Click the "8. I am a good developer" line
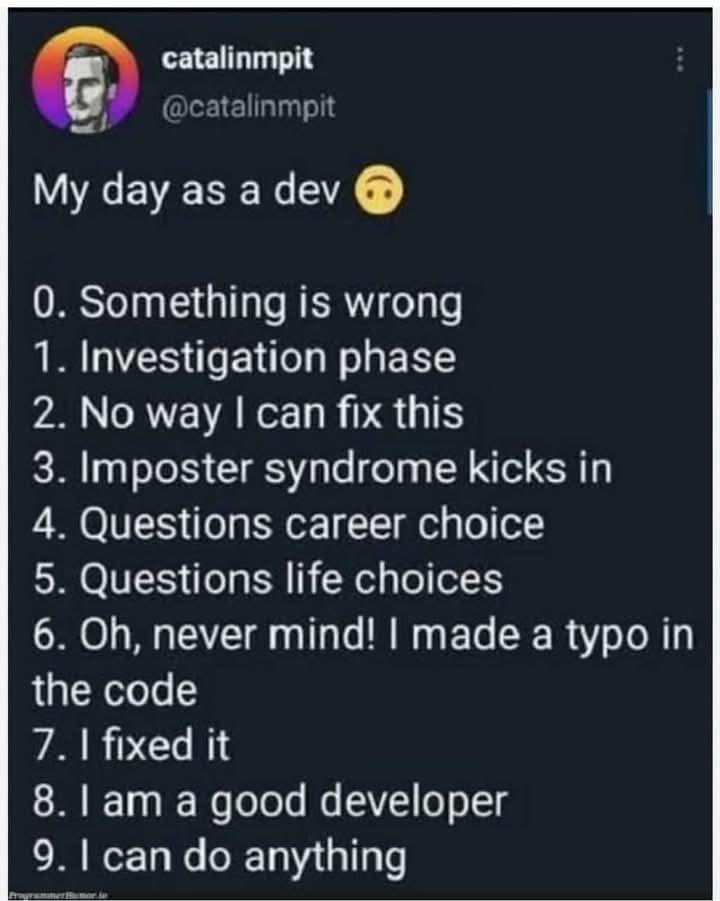Viewport: 720px width, 901px height. click(x=270, y=801)
